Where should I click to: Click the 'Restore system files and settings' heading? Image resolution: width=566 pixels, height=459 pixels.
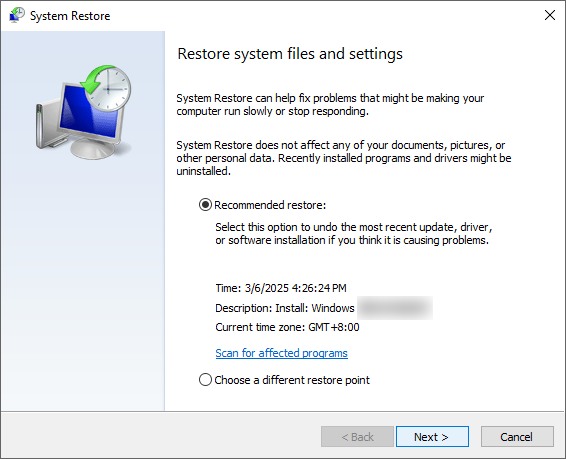click(290, 54)
